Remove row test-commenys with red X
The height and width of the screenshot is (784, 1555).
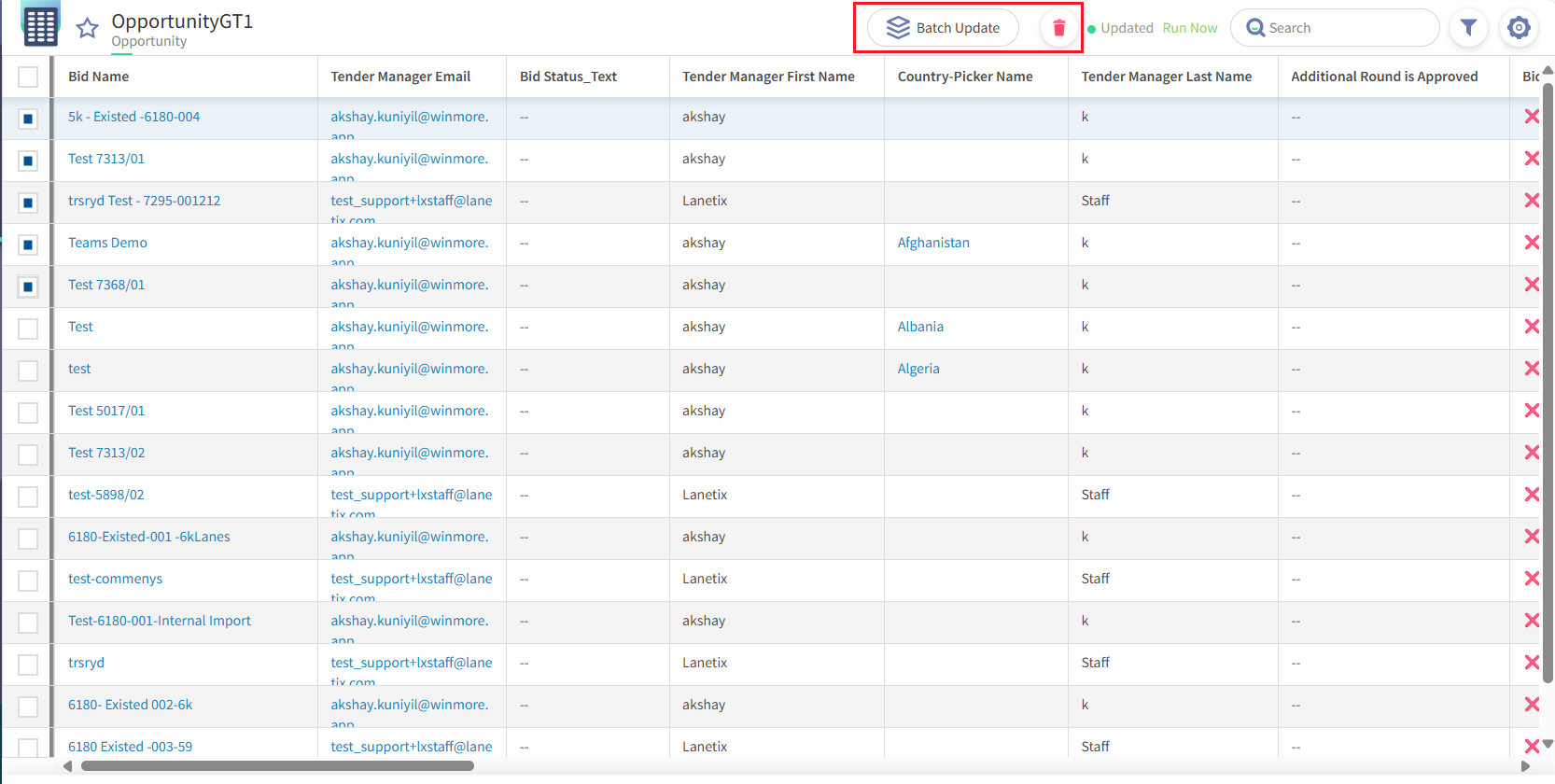point(1532,579)
